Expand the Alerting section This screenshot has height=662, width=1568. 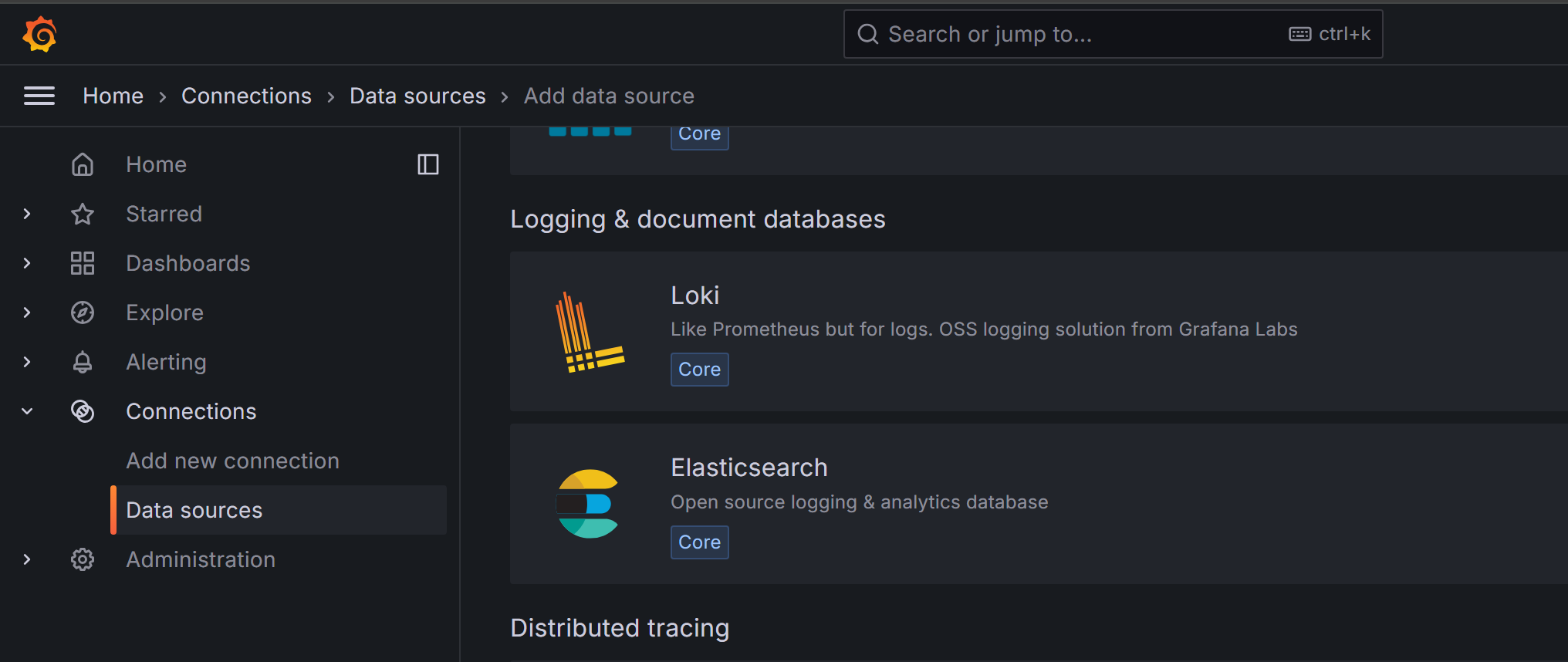(x=27, y=362)
